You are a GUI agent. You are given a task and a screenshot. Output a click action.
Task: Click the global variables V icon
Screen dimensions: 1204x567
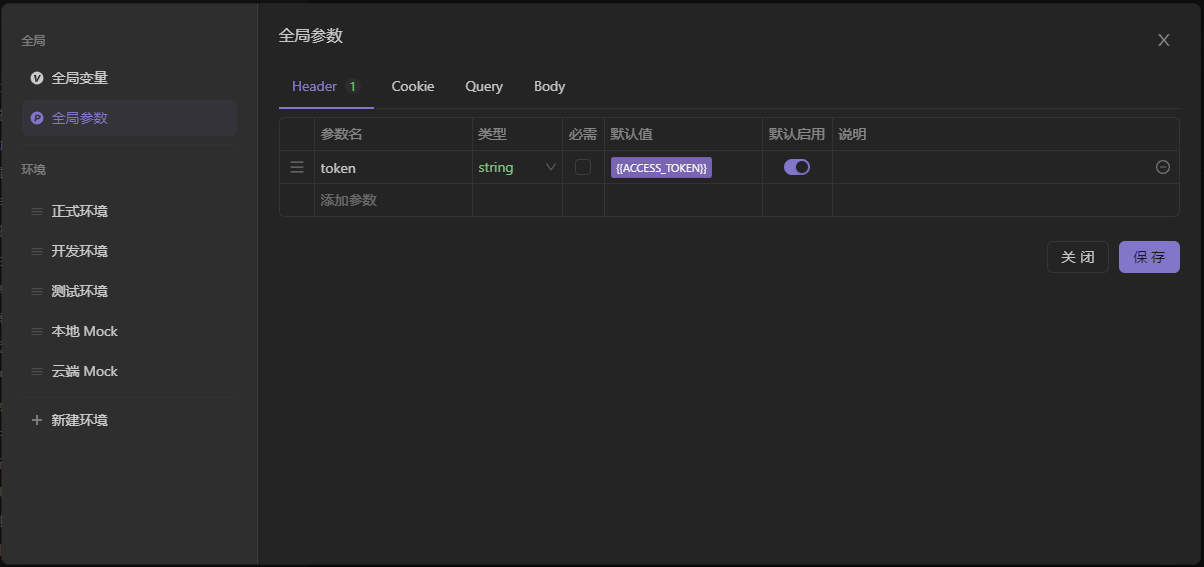click(x=37, y=78)
